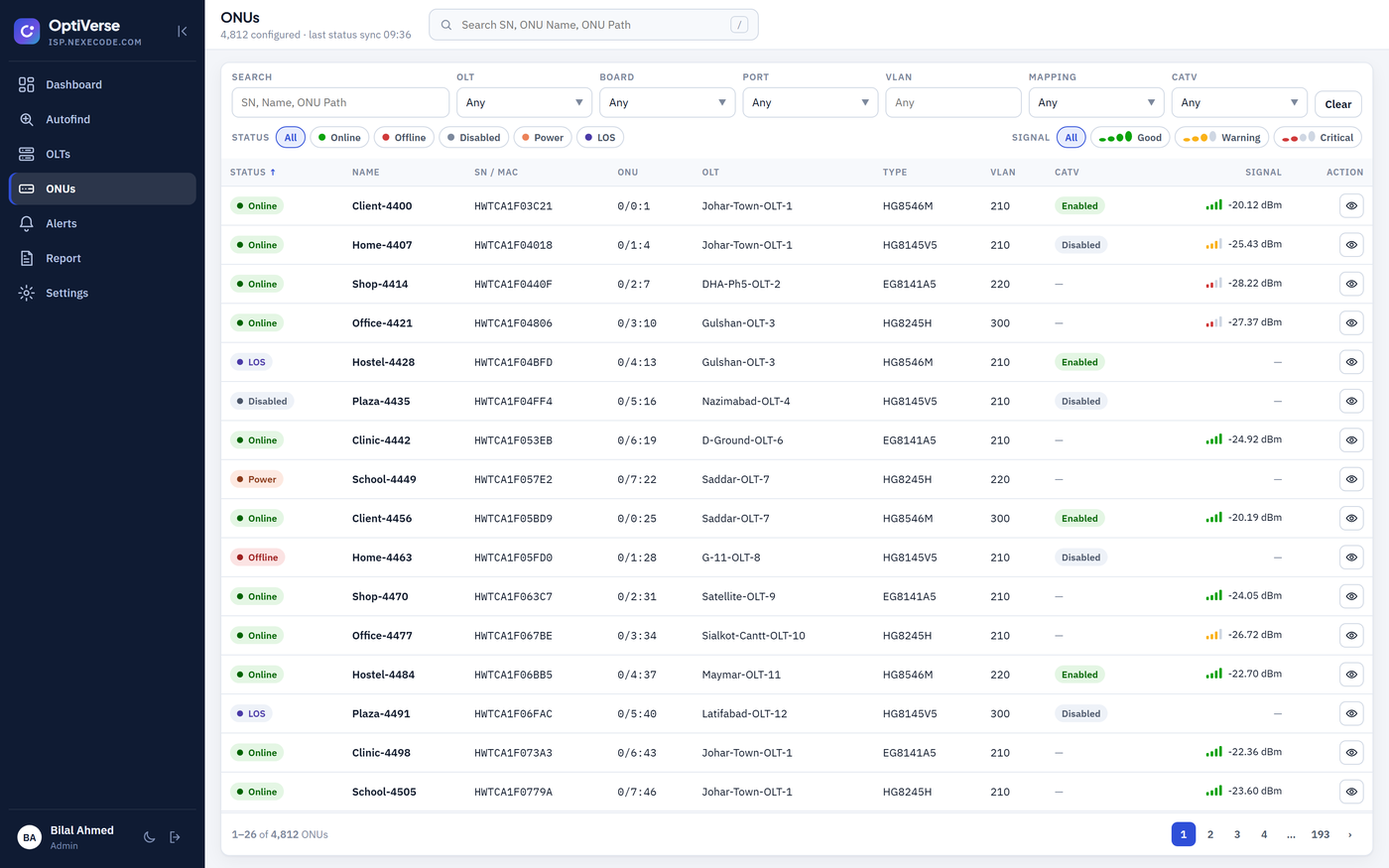Click the VLAN filter input

click(953, 102)
